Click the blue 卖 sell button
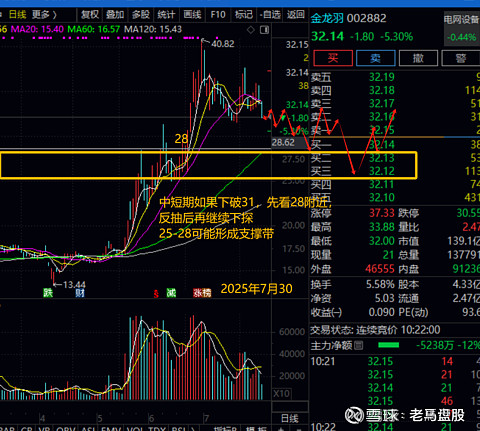The height and width of the screenshot is (431, 480). [x=376, y=58]
